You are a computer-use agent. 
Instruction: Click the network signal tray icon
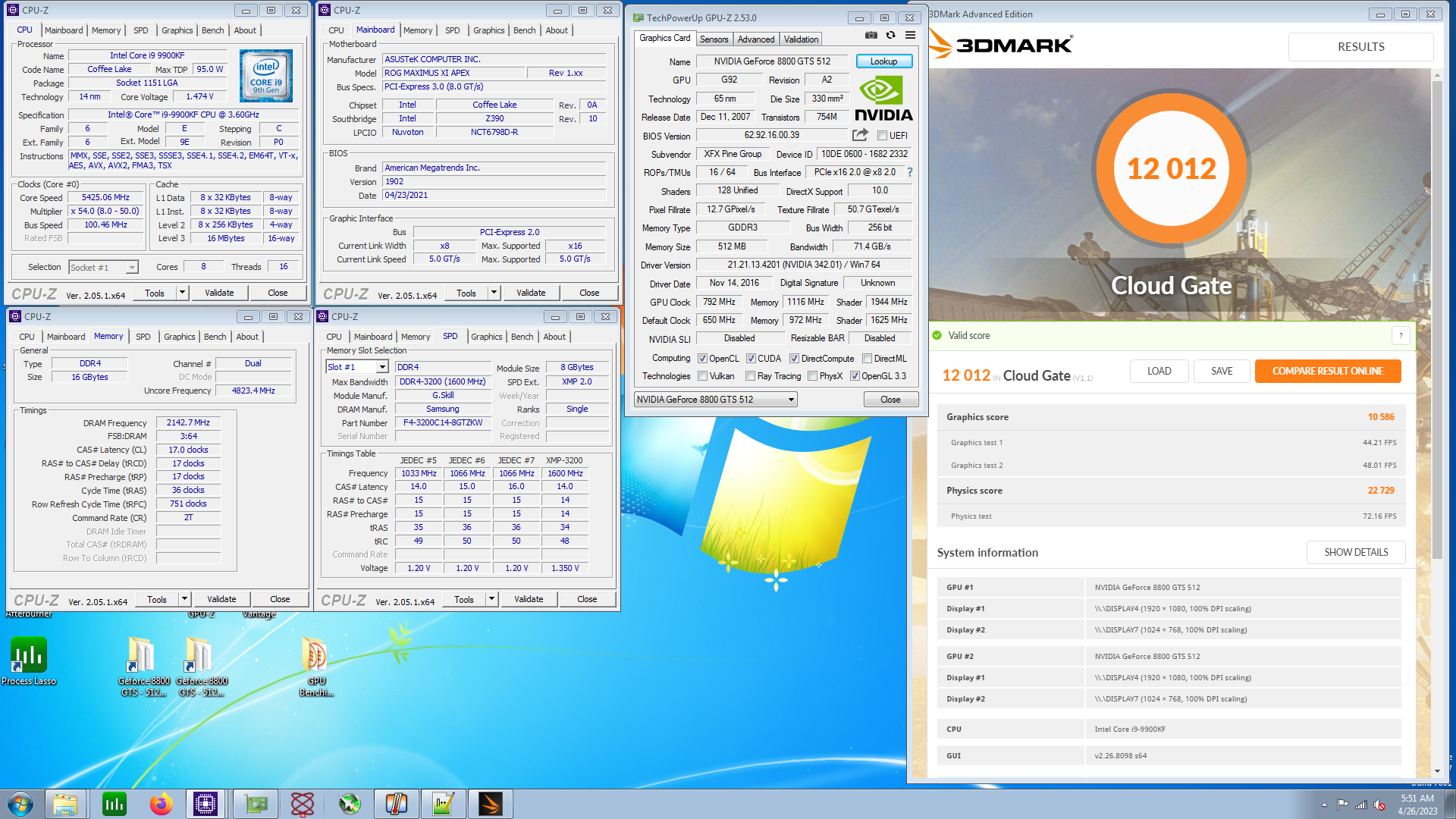coord(1361,805)
